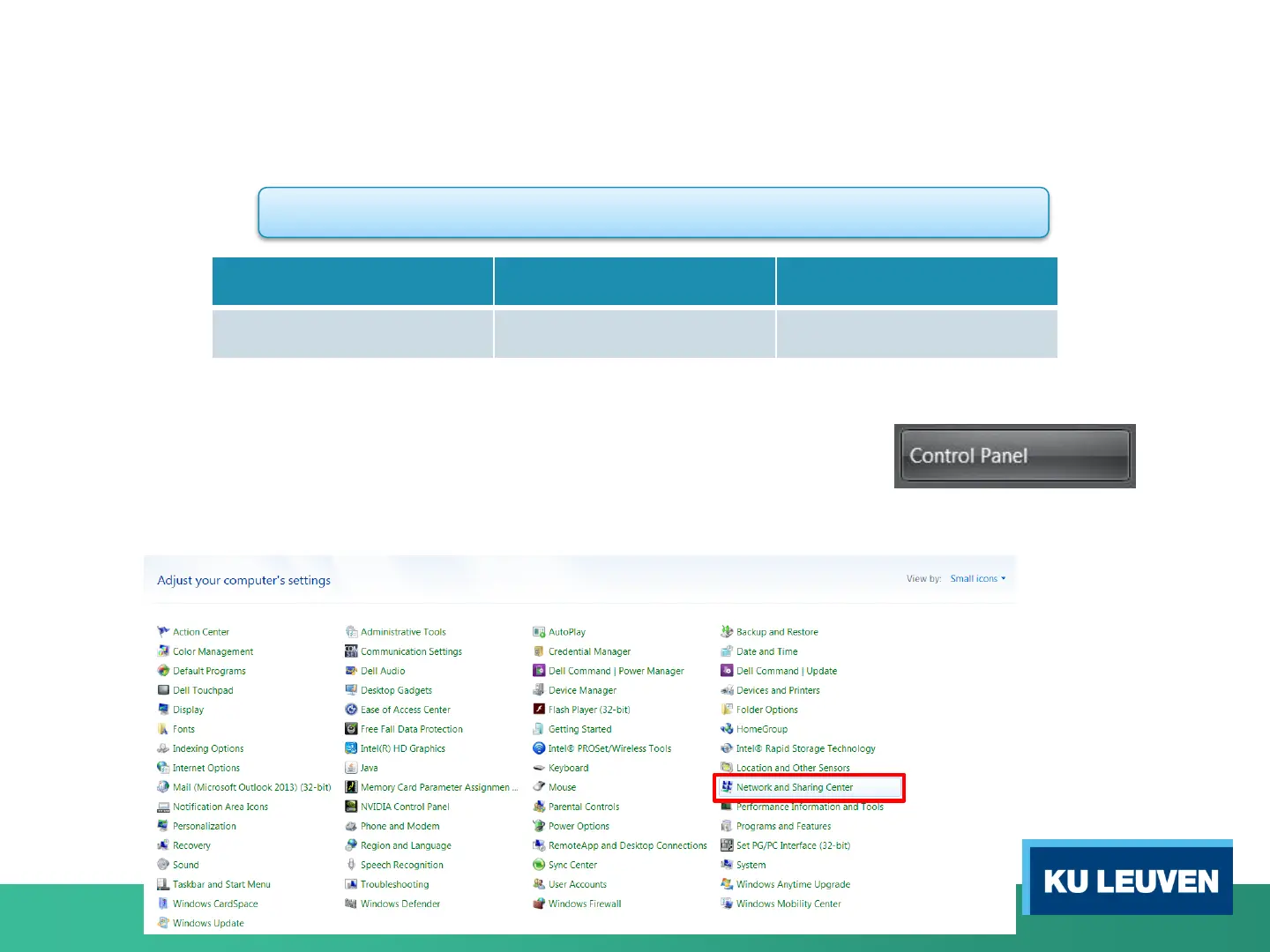This screenshot has width=1270, height=952.
Task: Open Personalization link
Action: coord(205,826)
